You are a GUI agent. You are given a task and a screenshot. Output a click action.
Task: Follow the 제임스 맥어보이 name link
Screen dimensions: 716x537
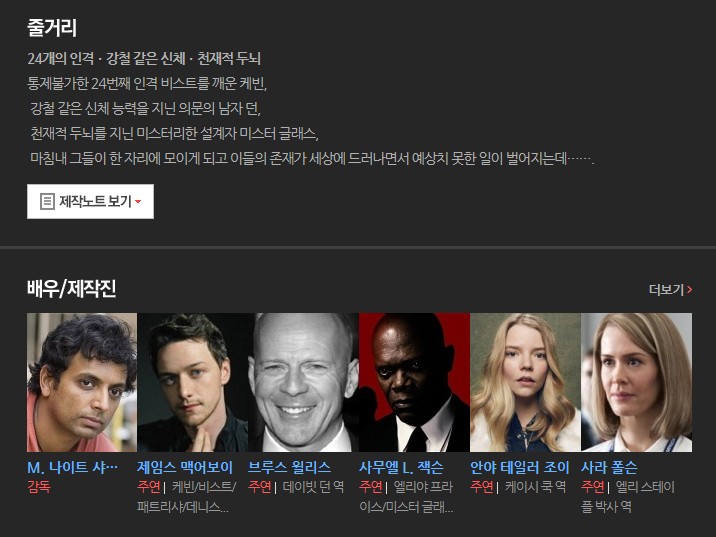point(185,467)
